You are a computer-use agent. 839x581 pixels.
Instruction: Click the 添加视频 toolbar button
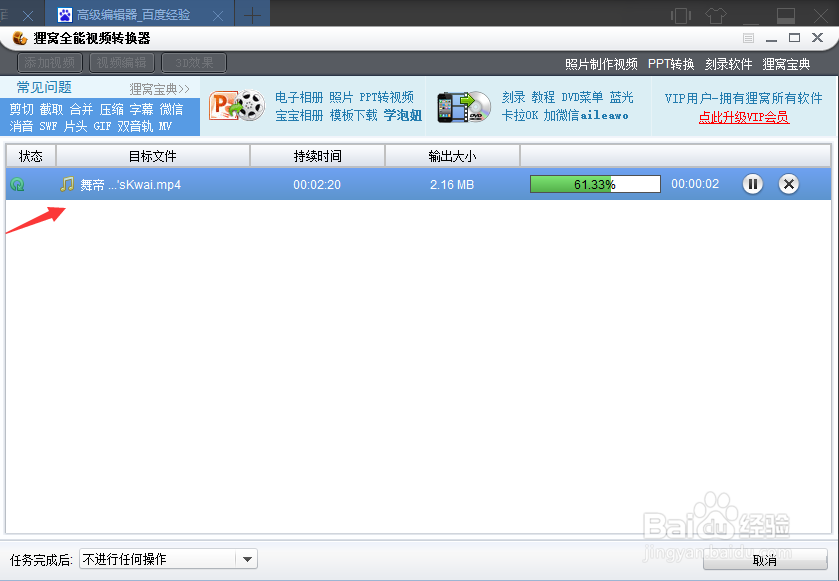[50, 63]
